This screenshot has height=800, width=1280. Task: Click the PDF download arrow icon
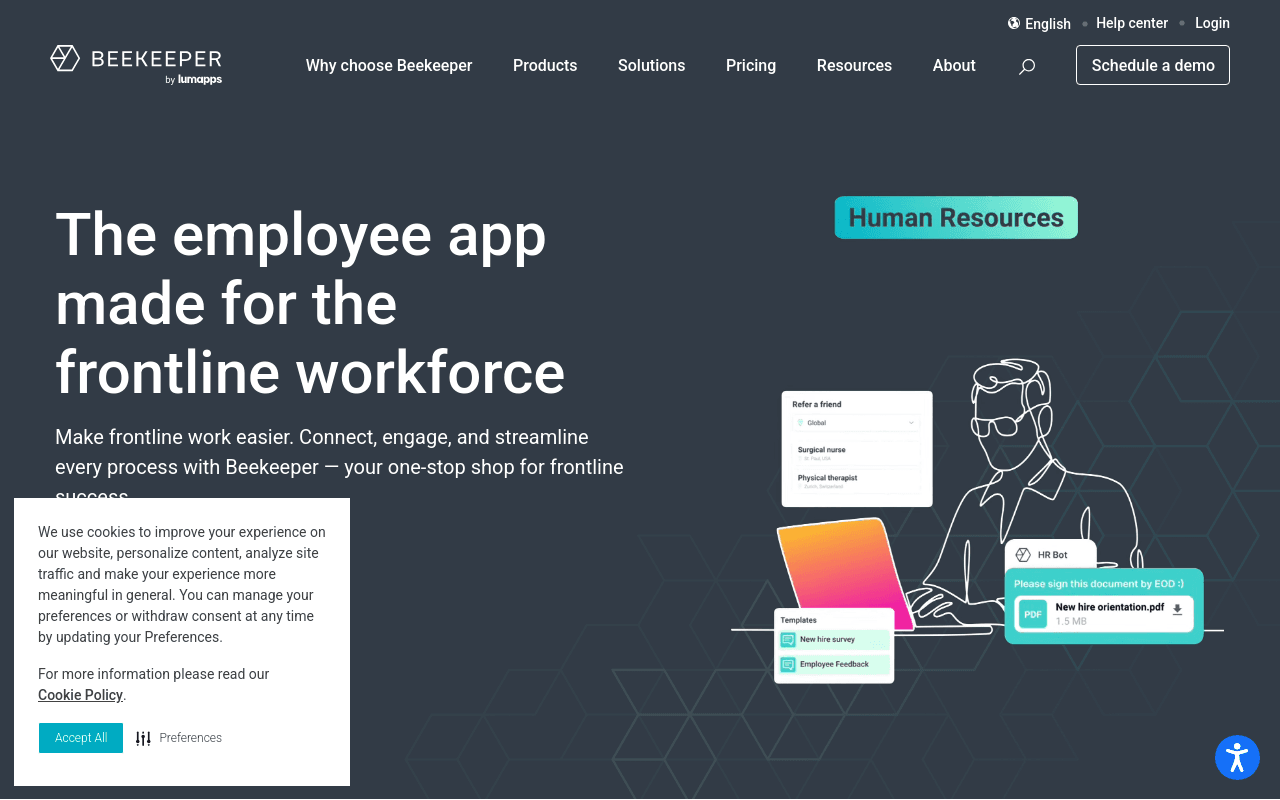click(x=1177, y=609)
